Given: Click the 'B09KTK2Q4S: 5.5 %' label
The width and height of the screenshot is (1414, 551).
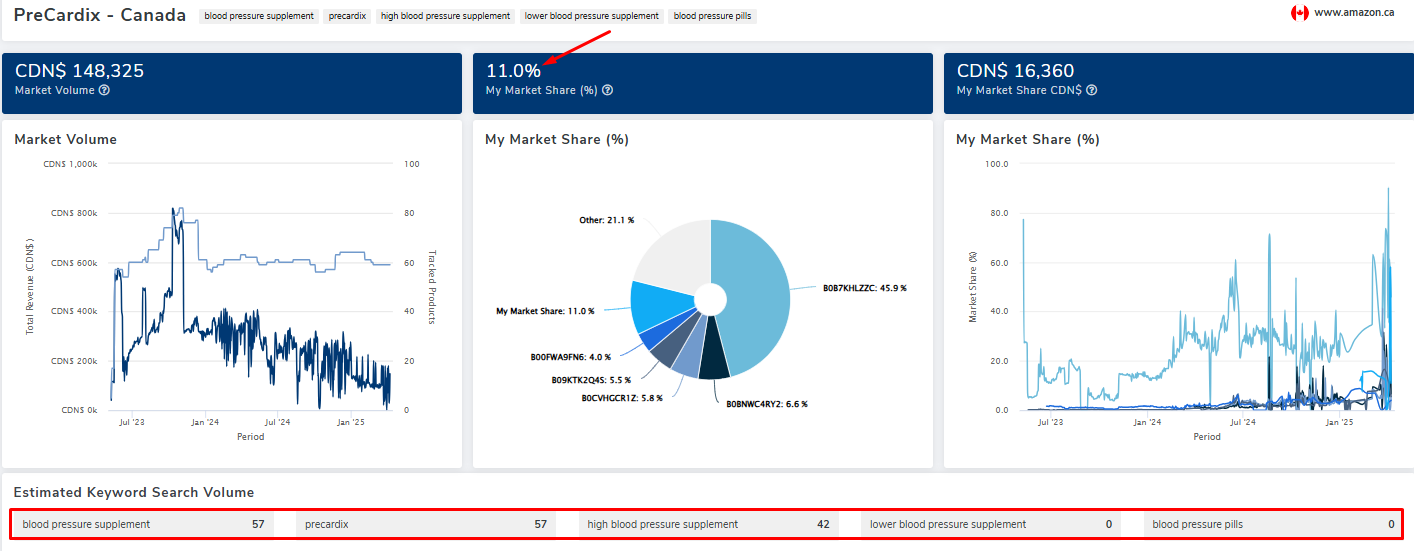Looking at the screenshot, I should tap(592, 380).
